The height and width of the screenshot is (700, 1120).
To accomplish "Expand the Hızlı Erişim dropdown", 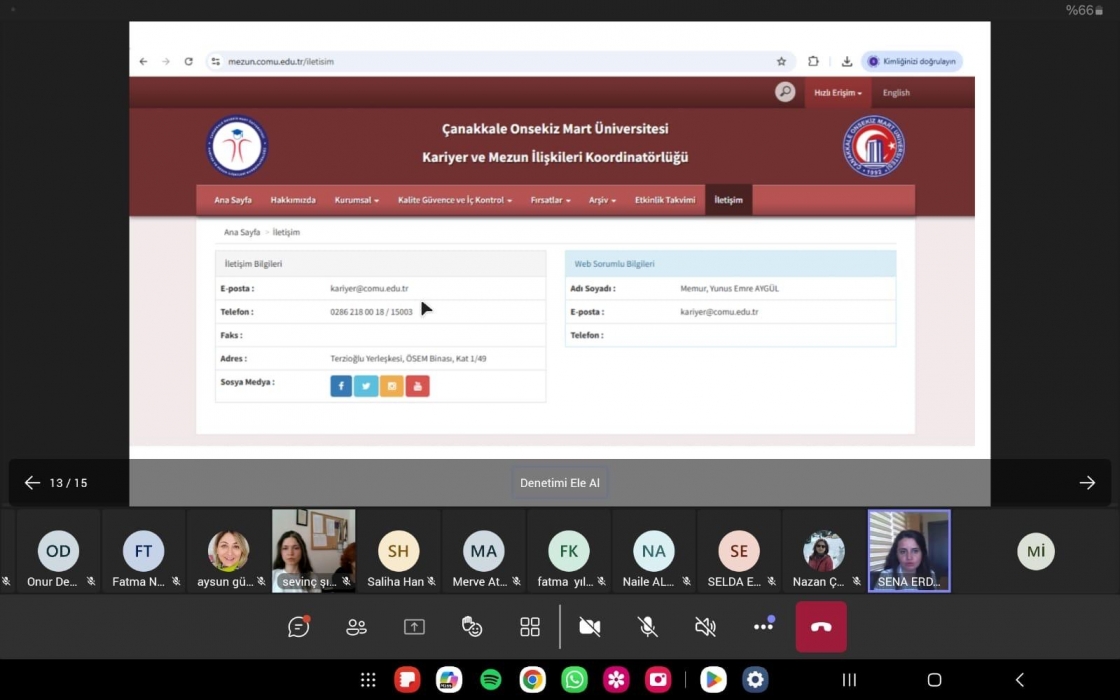I will click(838, 93).
